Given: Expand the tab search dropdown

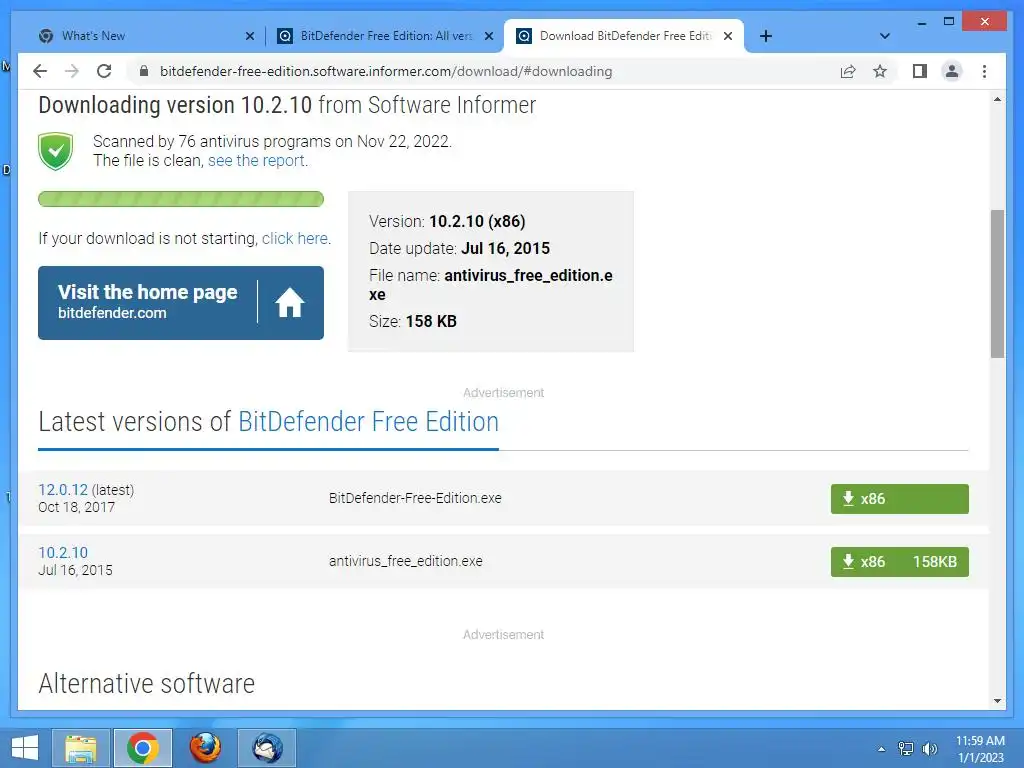Looking at the screenshot, I should tap(885, 36).
